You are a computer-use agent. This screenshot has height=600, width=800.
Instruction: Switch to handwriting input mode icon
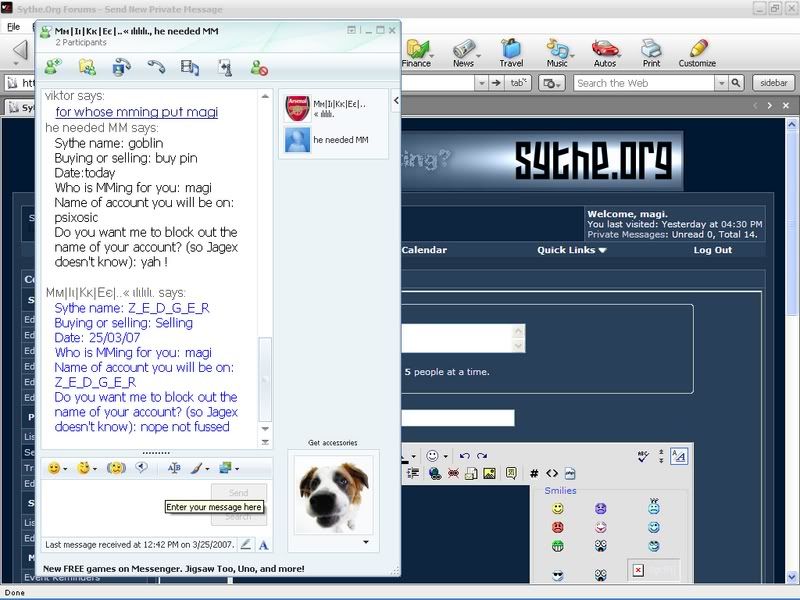tap(245, 544)
